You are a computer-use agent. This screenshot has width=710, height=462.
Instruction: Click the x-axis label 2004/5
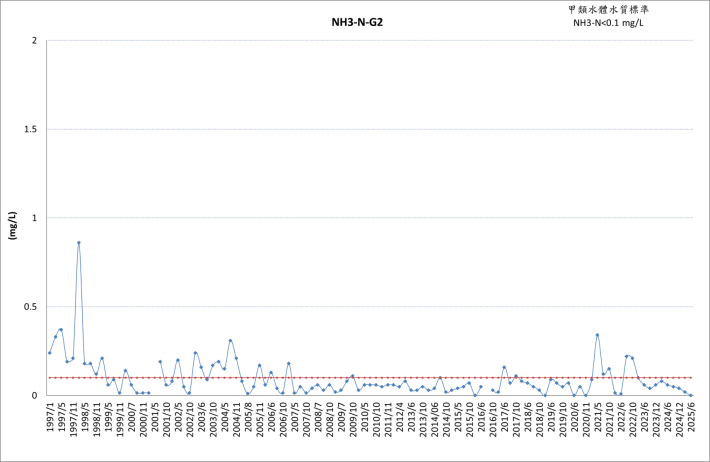pos(225,418)
